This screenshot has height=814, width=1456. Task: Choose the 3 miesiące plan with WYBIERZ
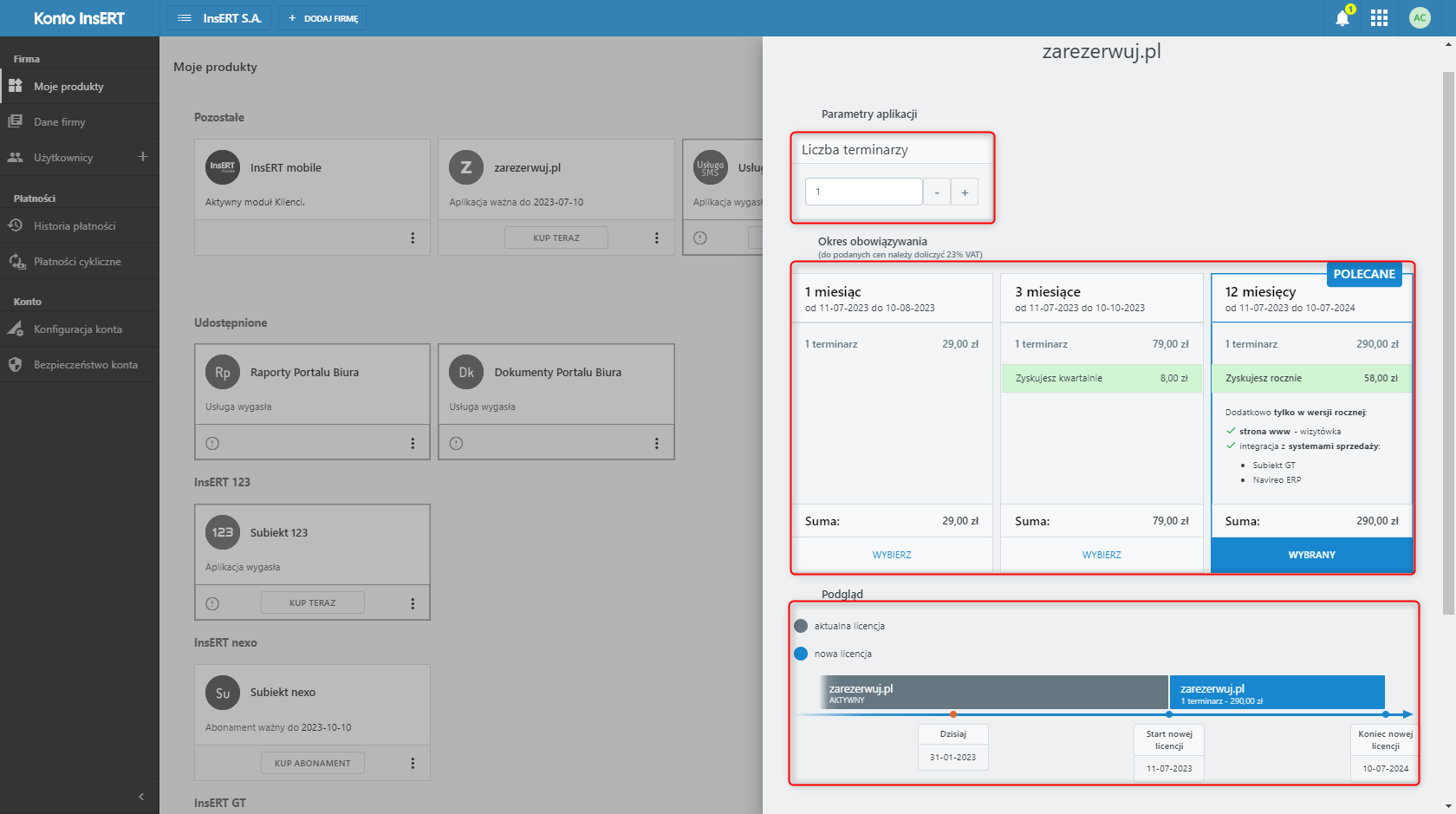coord(1102,555)
